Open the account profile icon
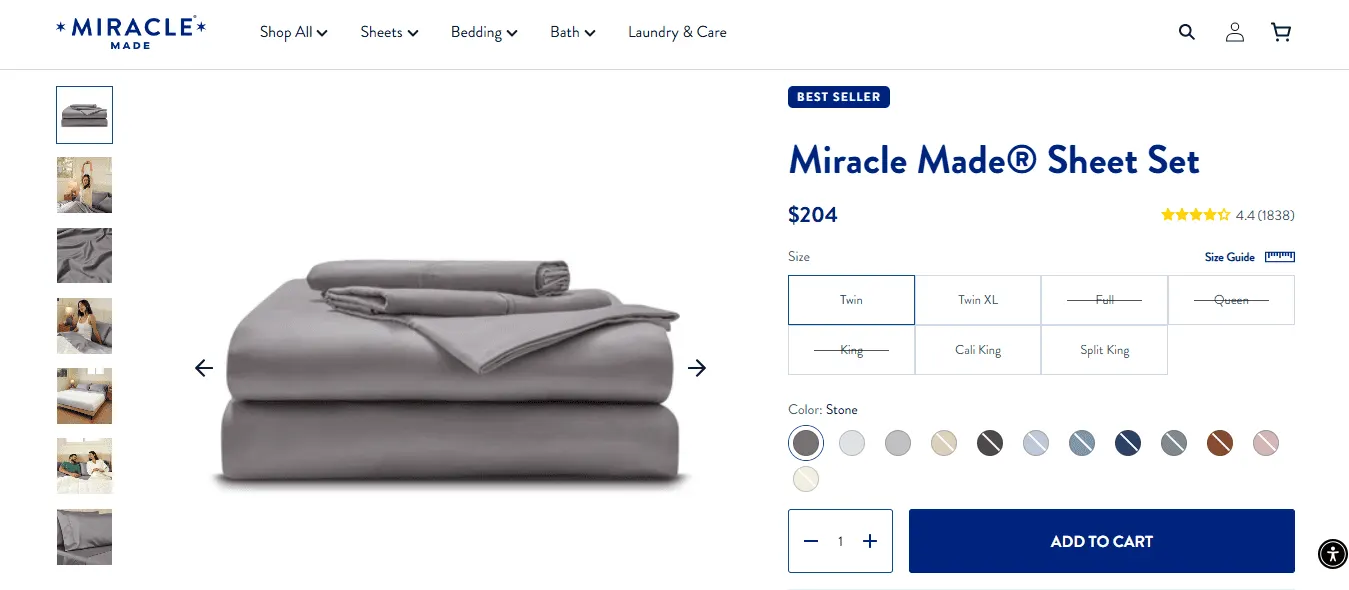This screenshot has height=590, width=1349. pyautogui.click(x=1235, y=32)
